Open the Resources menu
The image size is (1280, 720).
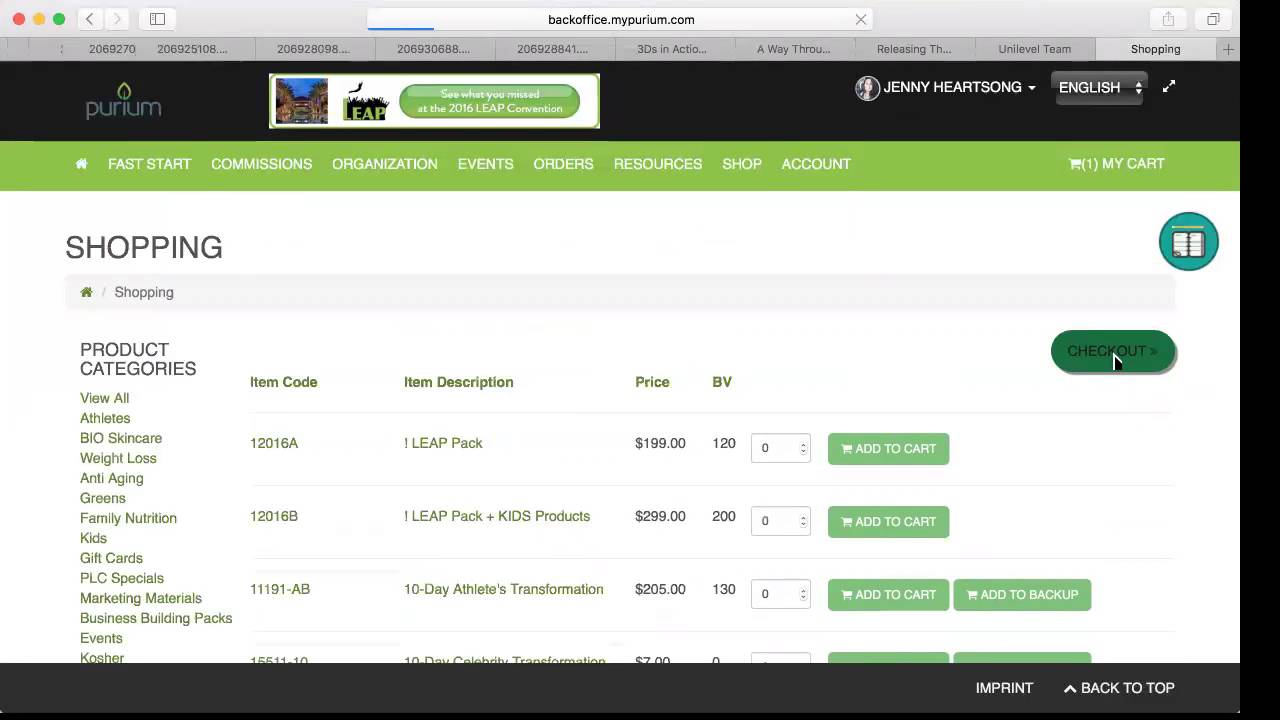click(x=658, y=164)
